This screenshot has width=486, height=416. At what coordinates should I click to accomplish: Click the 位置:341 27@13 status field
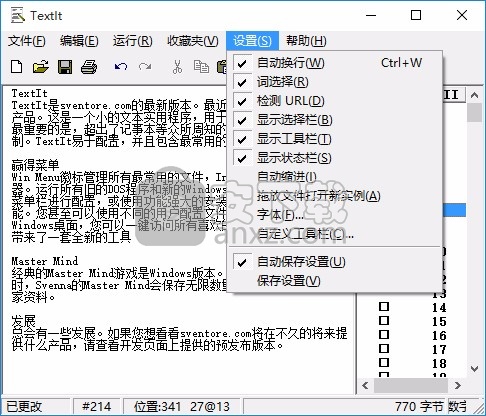182,406
